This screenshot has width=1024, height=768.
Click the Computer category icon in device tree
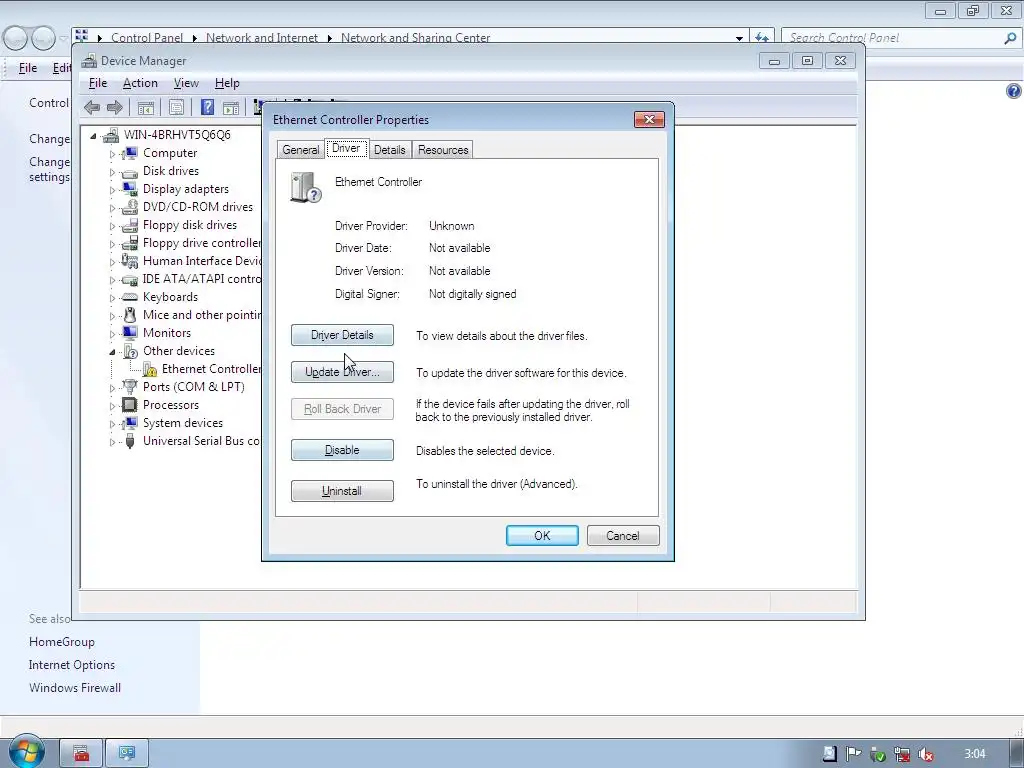(129, 153)
